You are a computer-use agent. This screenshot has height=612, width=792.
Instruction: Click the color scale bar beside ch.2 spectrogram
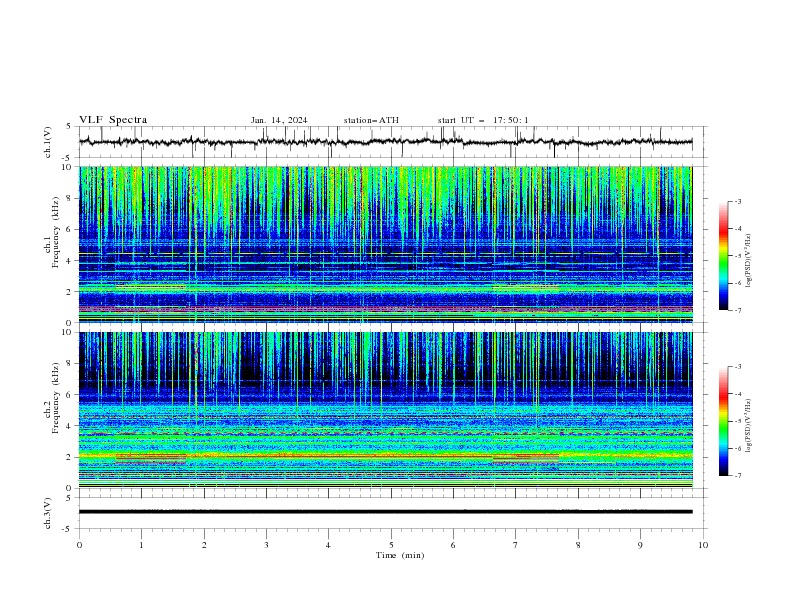click(724, 421)
